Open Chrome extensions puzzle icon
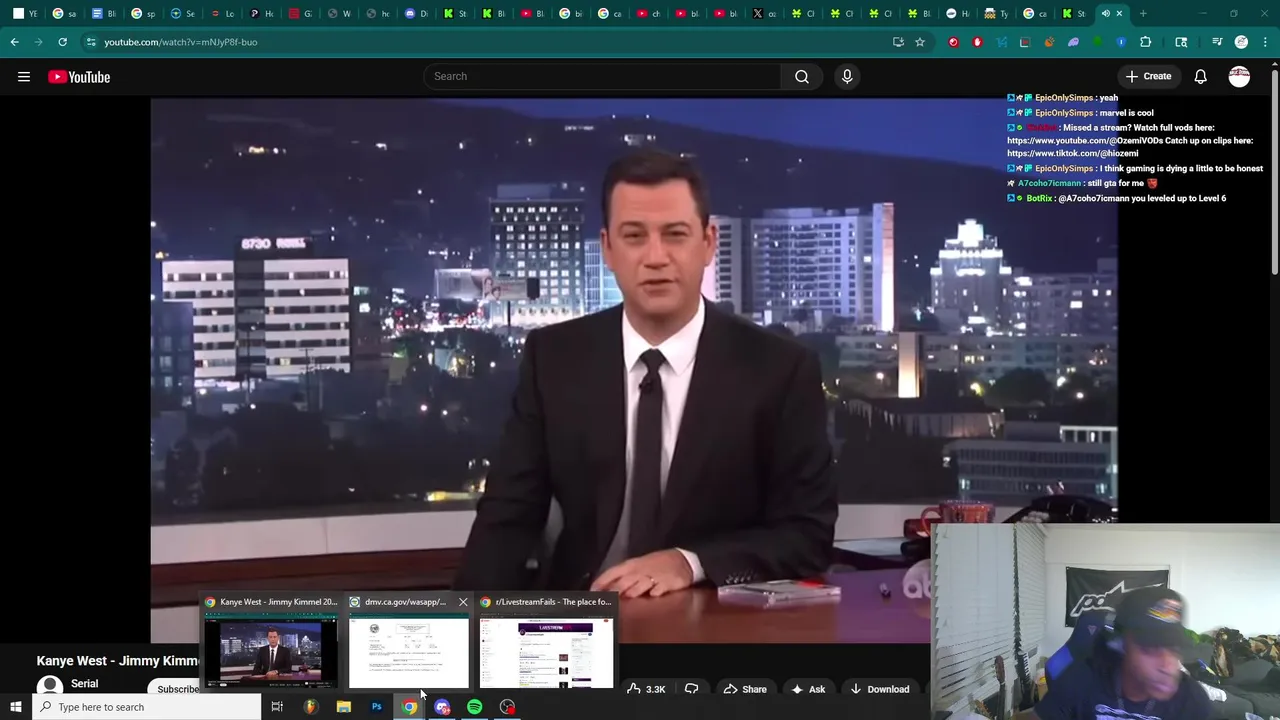The image size is (1280, 720). [1146, 42]
